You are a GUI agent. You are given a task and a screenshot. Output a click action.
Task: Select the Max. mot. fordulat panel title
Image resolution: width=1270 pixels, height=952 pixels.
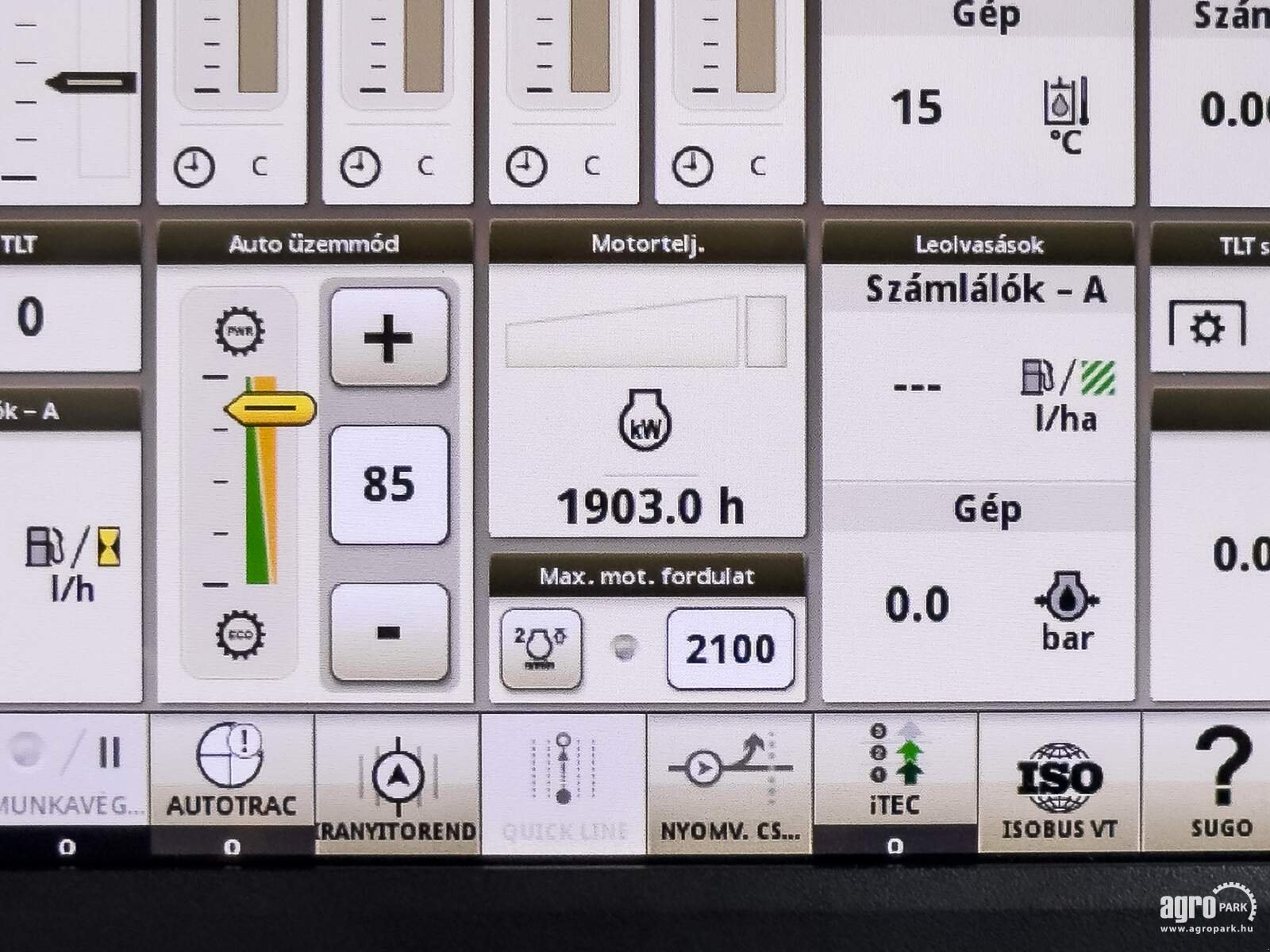(647, 576)
